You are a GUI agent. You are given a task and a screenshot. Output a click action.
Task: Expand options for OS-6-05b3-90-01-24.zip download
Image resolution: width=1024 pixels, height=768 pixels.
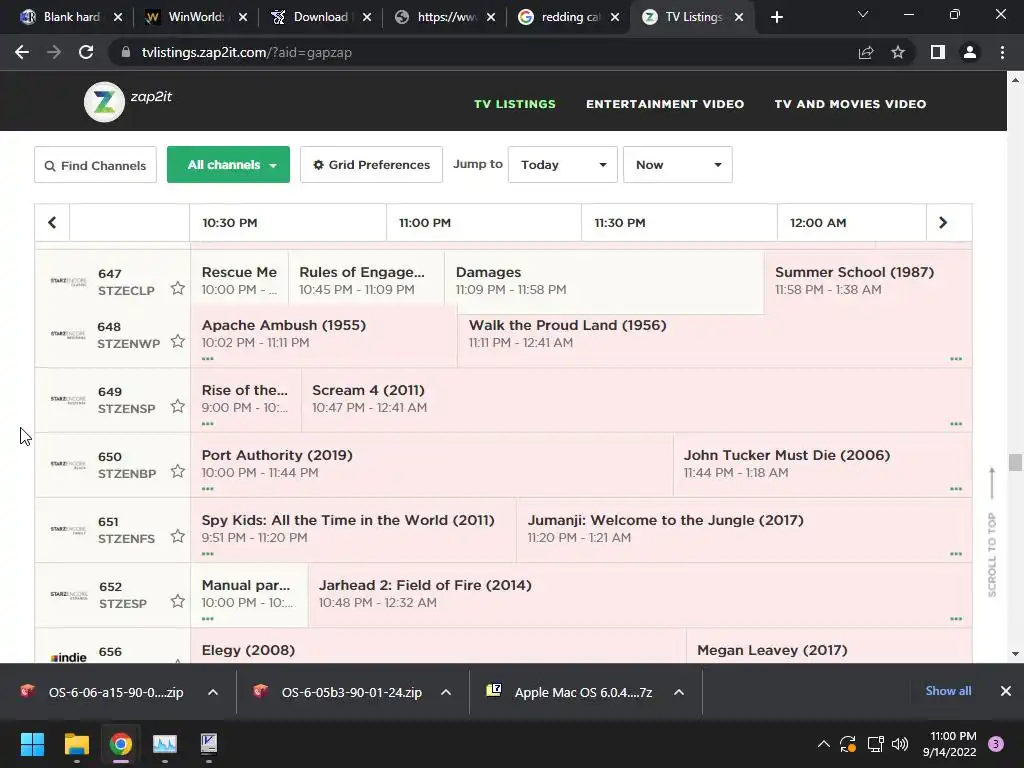coord(446,692)
